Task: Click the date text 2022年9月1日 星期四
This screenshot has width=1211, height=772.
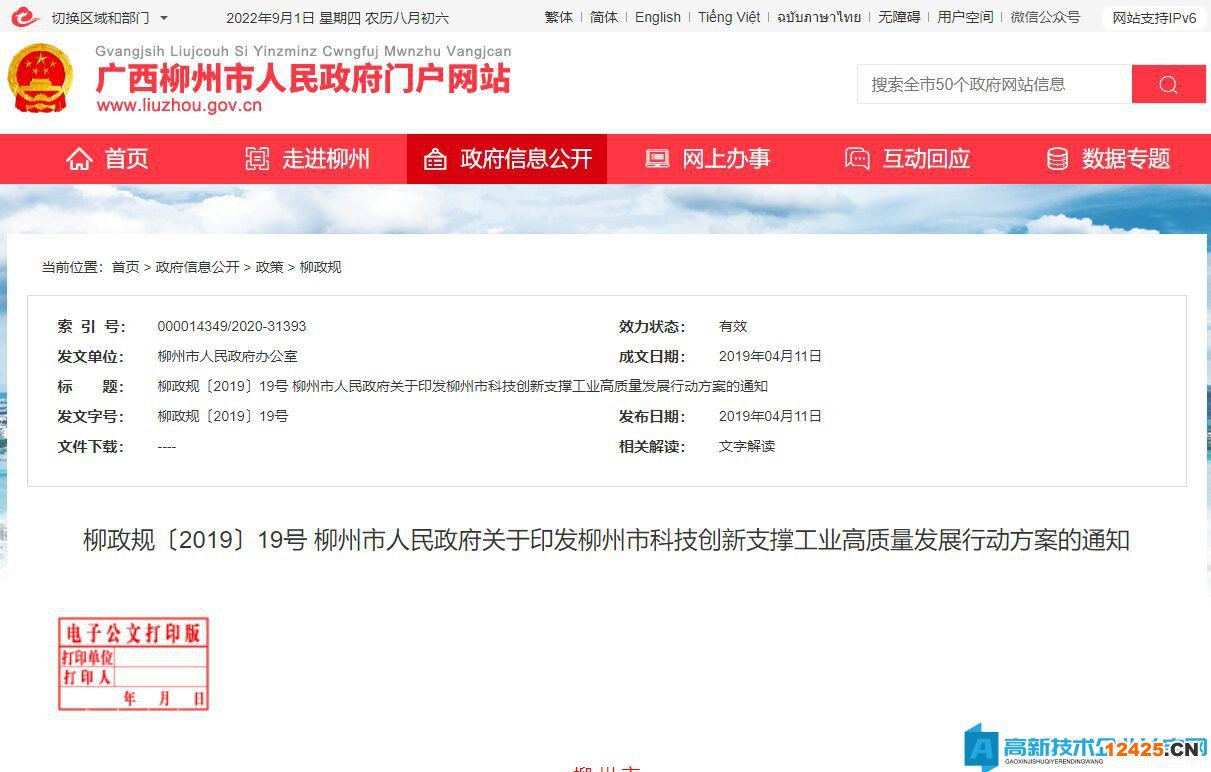Action: (x=293, y=18)
